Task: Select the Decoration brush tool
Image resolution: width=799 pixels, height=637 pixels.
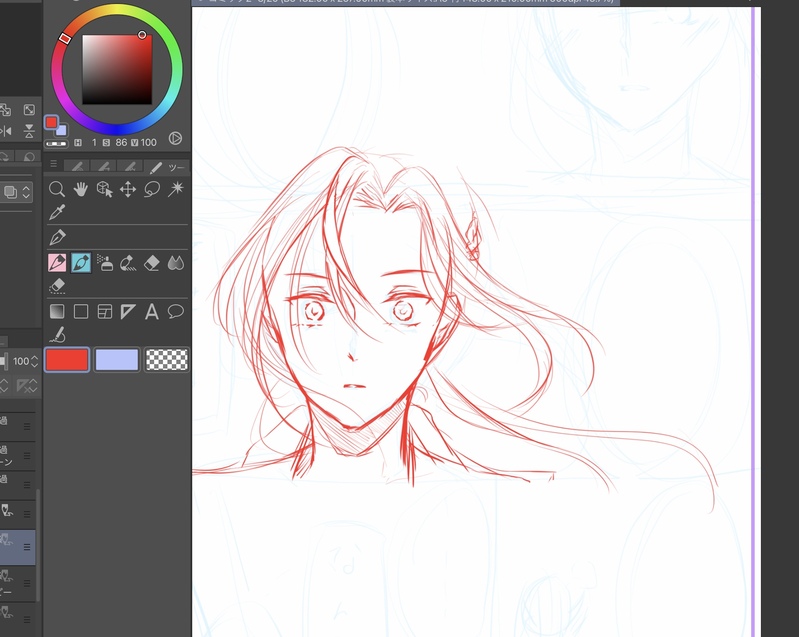Action: point(128,263)
